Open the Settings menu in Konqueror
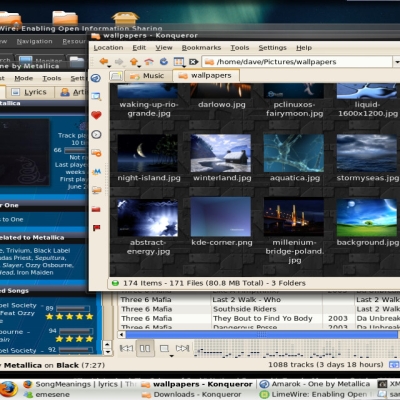The width and height of the screenshot is (400, 400). tap(272, 48)
